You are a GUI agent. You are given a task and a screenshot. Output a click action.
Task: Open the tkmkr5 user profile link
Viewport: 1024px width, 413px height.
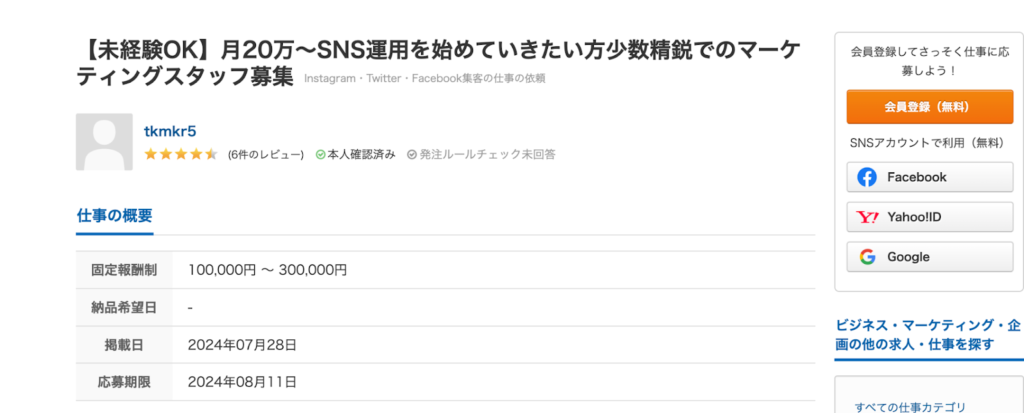coord(170,131)
